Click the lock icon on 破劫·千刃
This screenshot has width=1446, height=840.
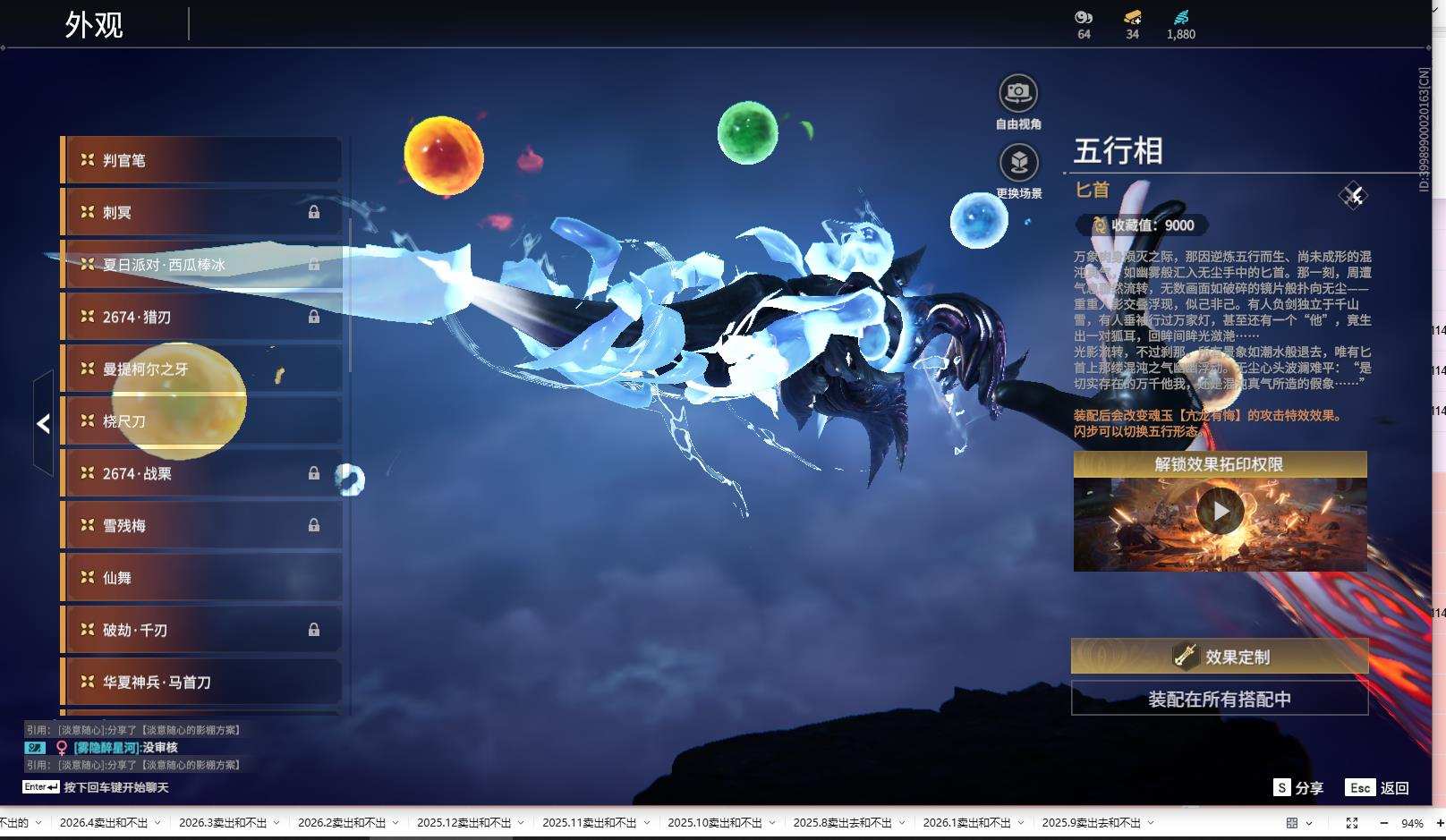(x=314, y=630)
